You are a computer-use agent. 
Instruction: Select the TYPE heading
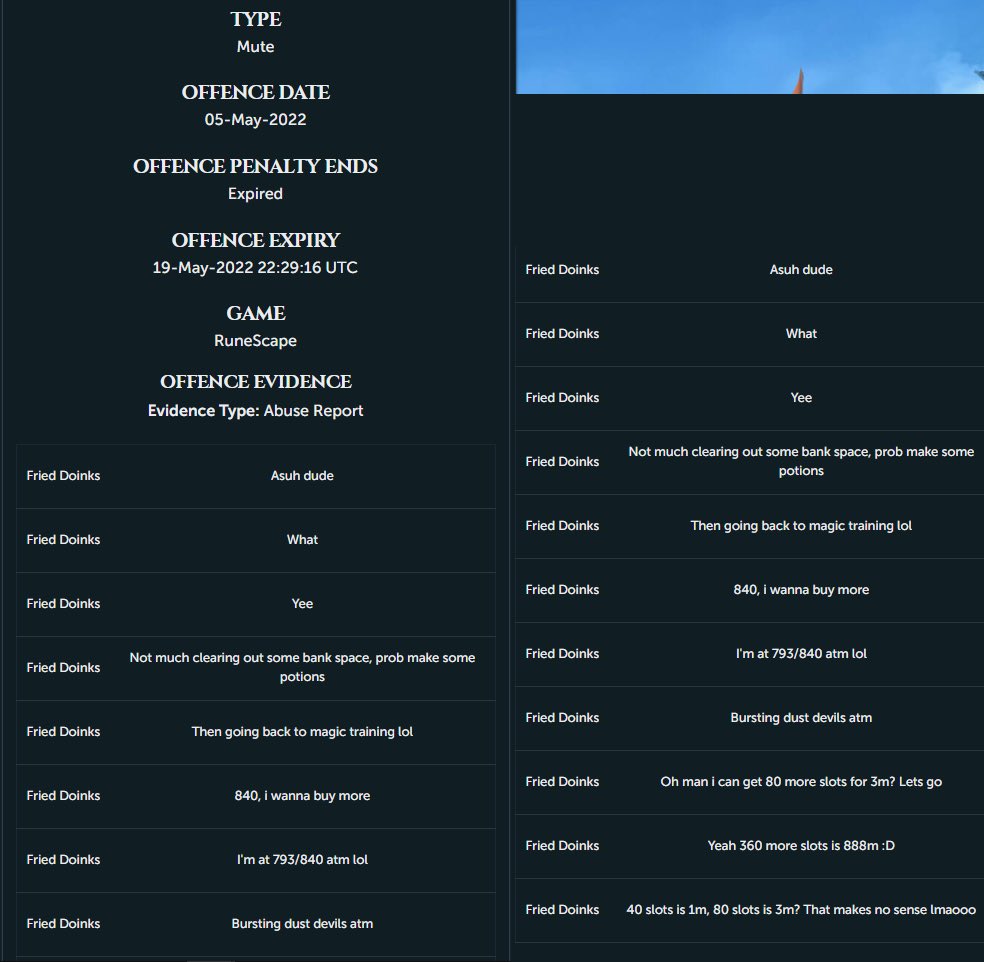point(255,19)
